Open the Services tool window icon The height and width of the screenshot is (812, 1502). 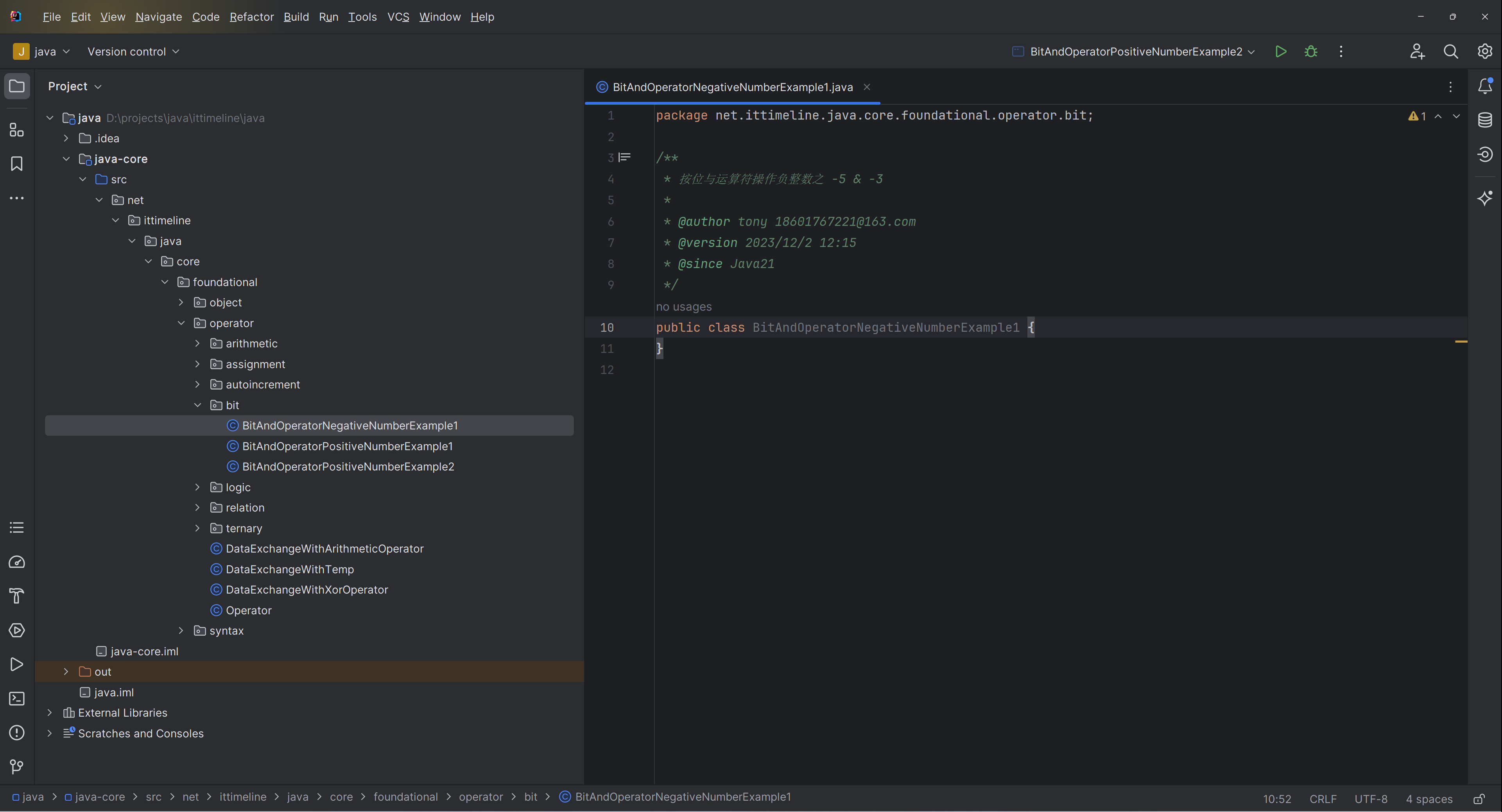[x=17, y=630]
